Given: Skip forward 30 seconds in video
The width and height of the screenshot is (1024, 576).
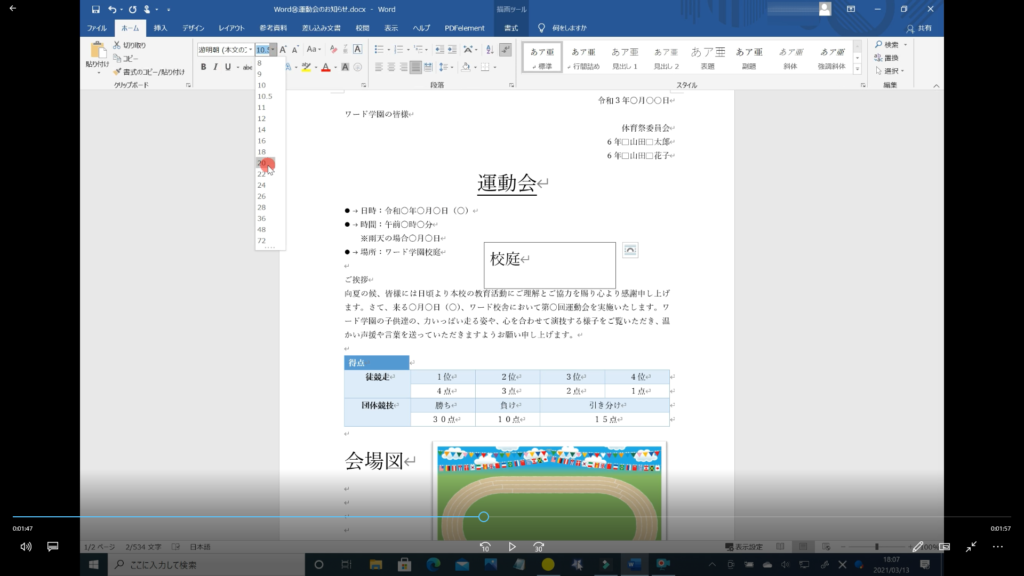Looking at the screenshot, I should point(539,547).
